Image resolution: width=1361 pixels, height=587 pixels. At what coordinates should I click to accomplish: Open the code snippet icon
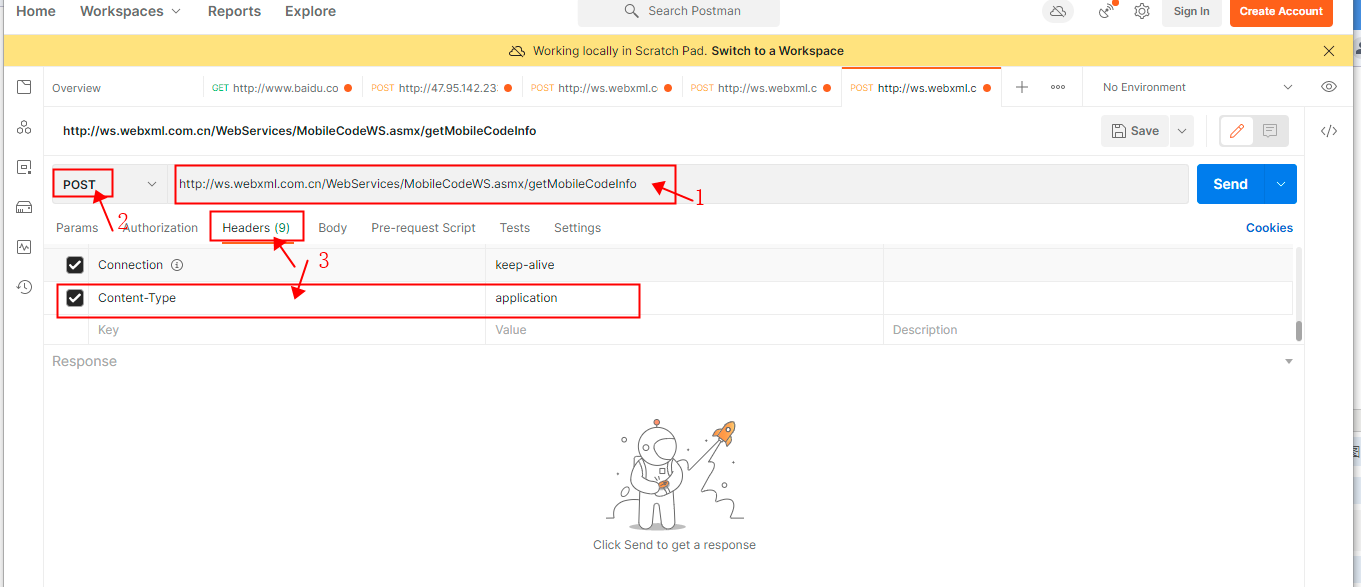1329,131
